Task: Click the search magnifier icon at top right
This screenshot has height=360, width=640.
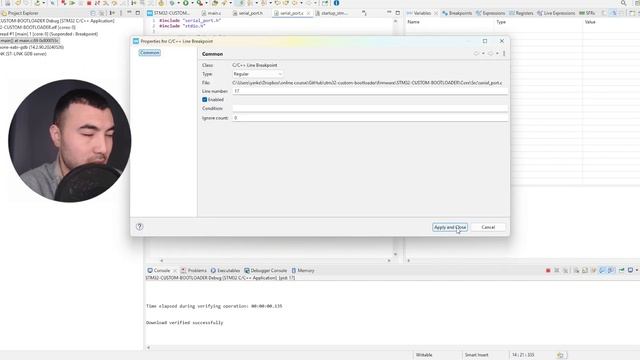Action: [623, 3]
